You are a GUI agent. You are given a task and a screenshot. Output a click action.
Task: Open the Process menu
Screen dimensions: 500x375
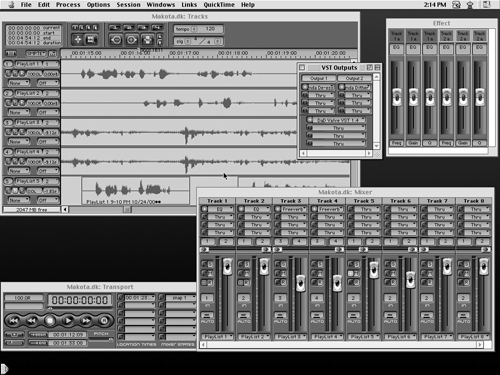[68, 5]
